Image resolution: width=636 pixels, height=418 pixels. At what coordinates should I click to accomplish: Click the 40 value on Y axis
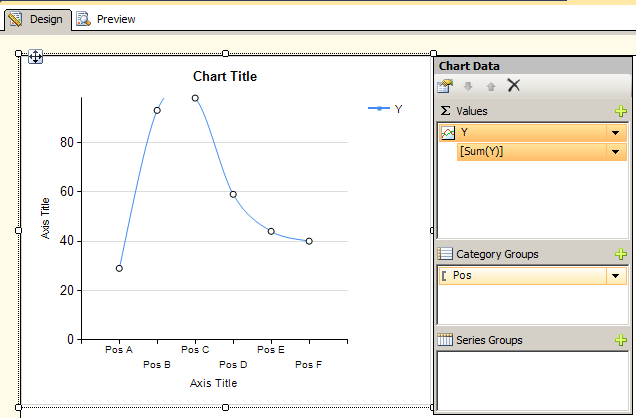point(67,241)
